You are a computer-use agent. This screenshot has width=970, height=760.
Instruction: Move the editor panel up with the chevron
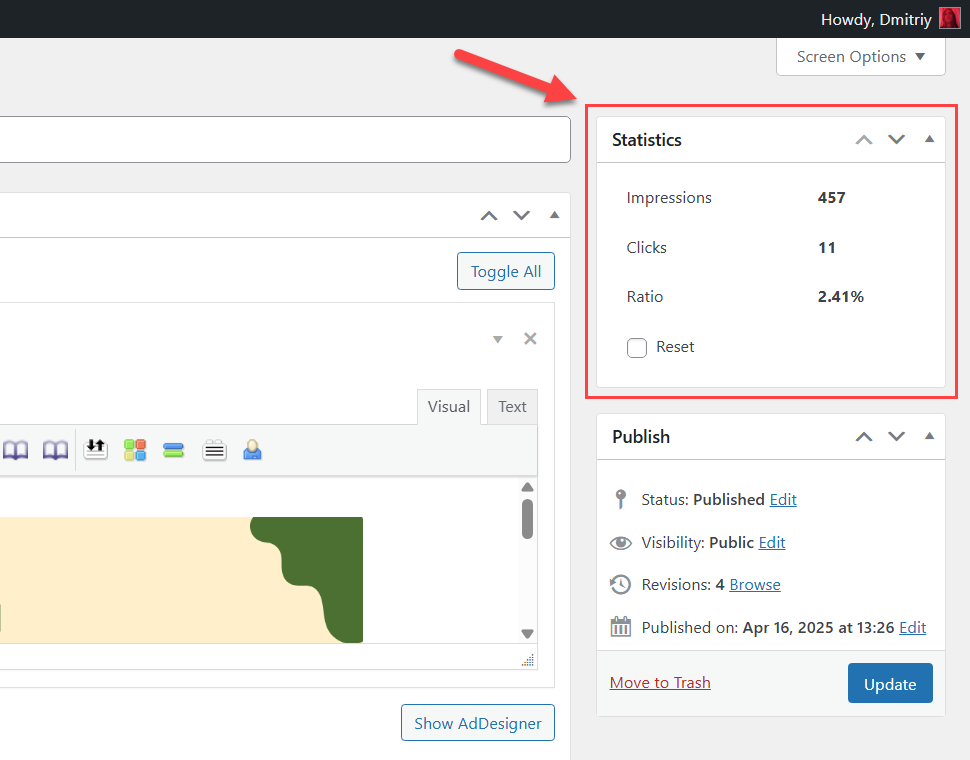pos(489,215)
